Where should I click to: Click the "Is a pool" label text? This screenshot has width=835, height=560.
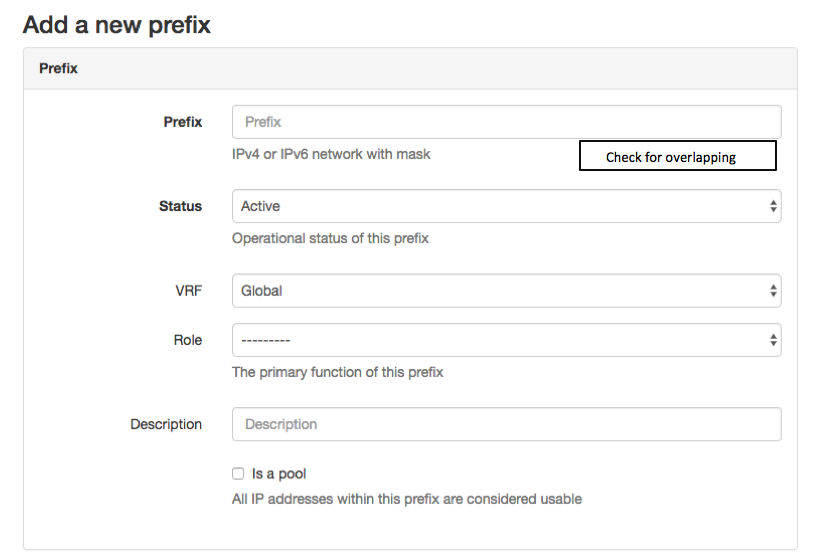pyautogui.click(x=279, y=474)
